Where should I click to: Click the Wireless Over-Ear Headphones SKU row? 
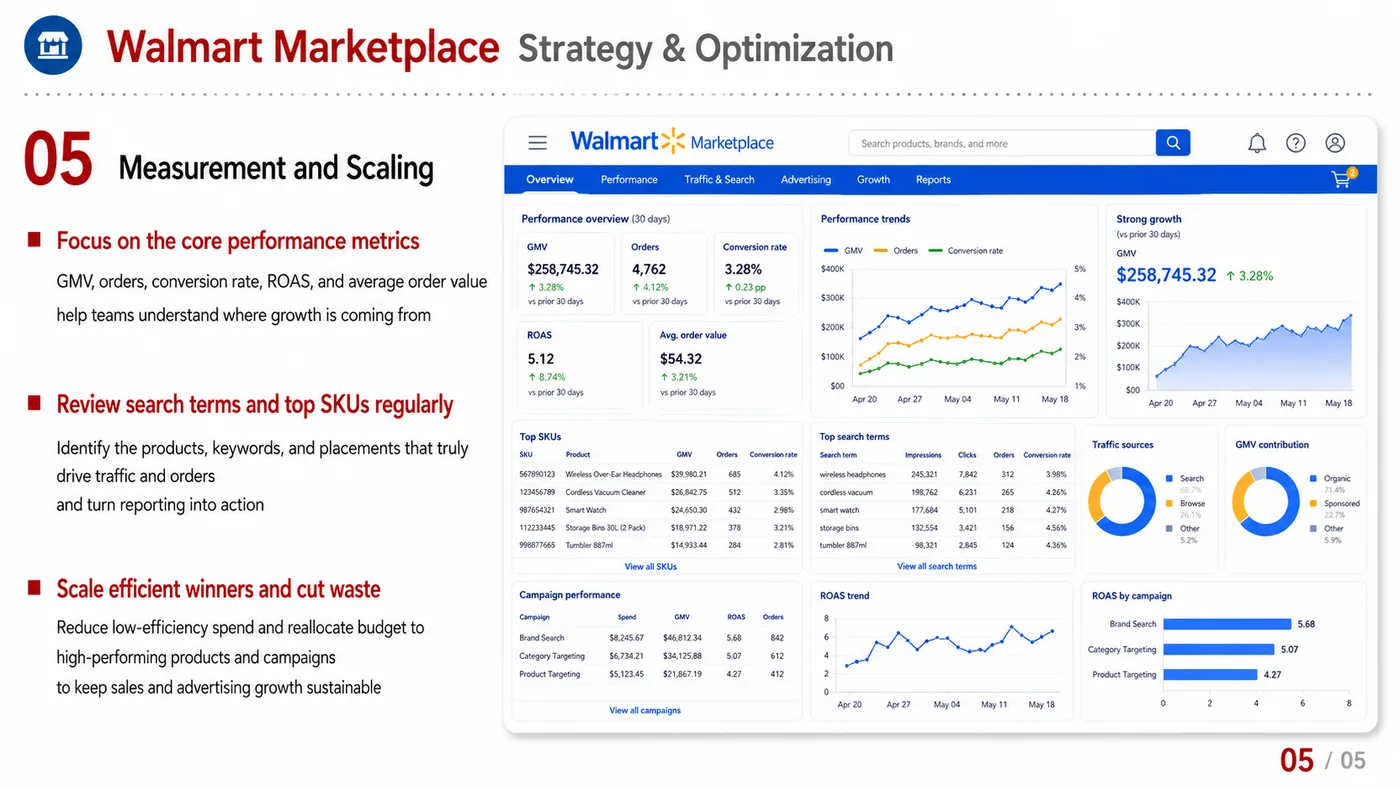click(x=657, y=475)
